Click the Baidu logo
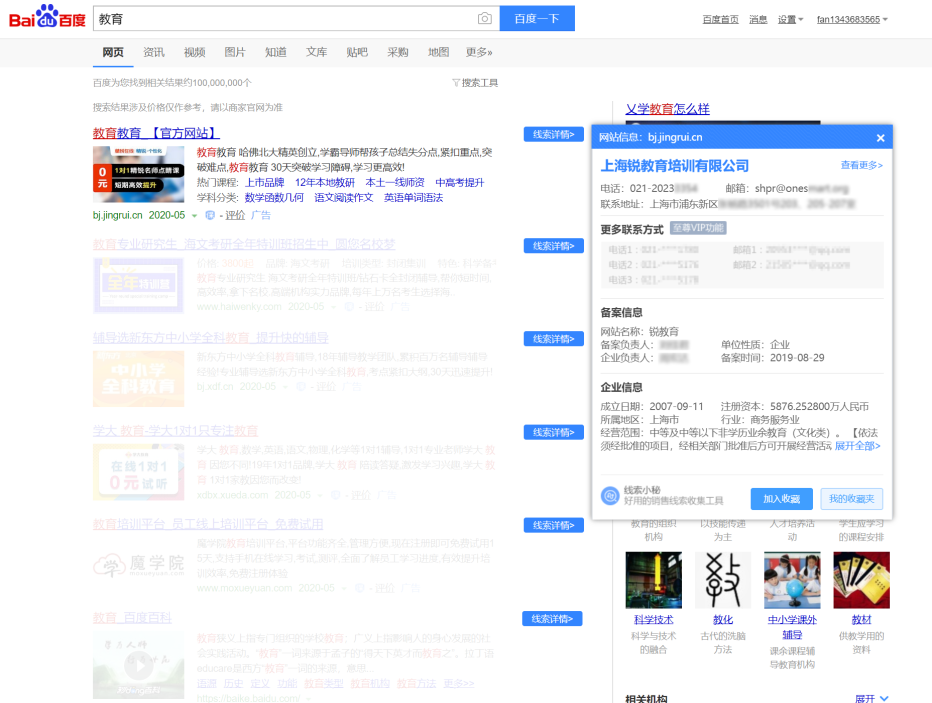This screenshot has height=703, width=932. 48,17
